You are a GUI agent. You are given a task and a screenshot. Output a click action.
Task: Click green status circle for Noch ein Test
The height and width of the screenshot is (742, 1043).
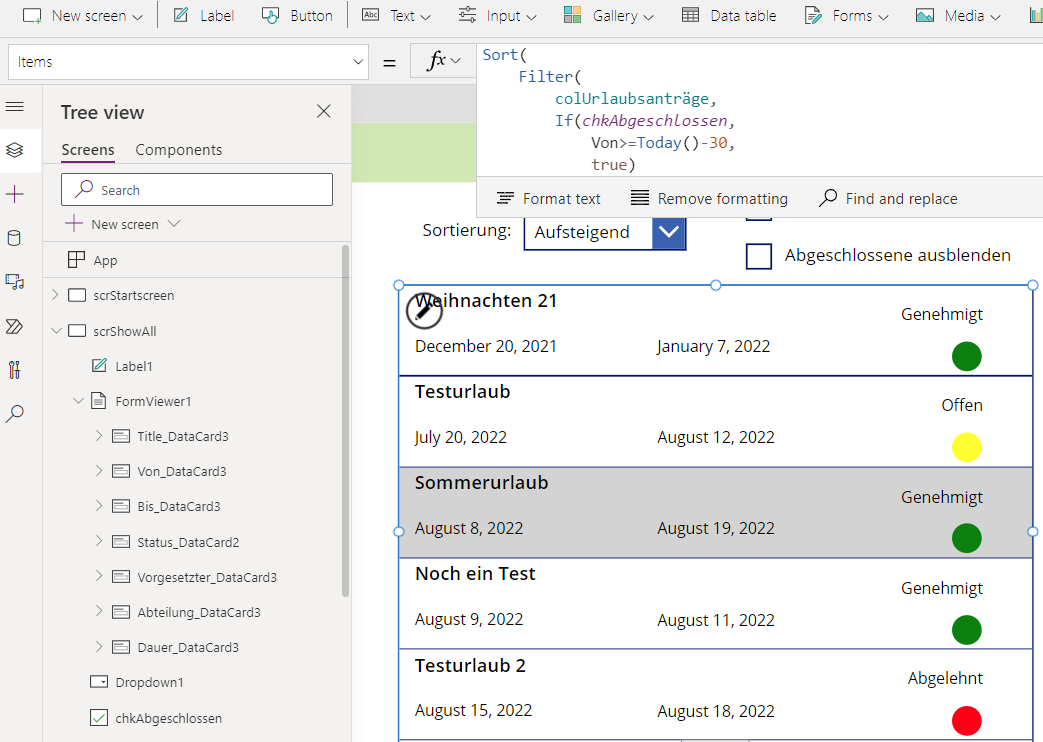click(x=967, y=630)
